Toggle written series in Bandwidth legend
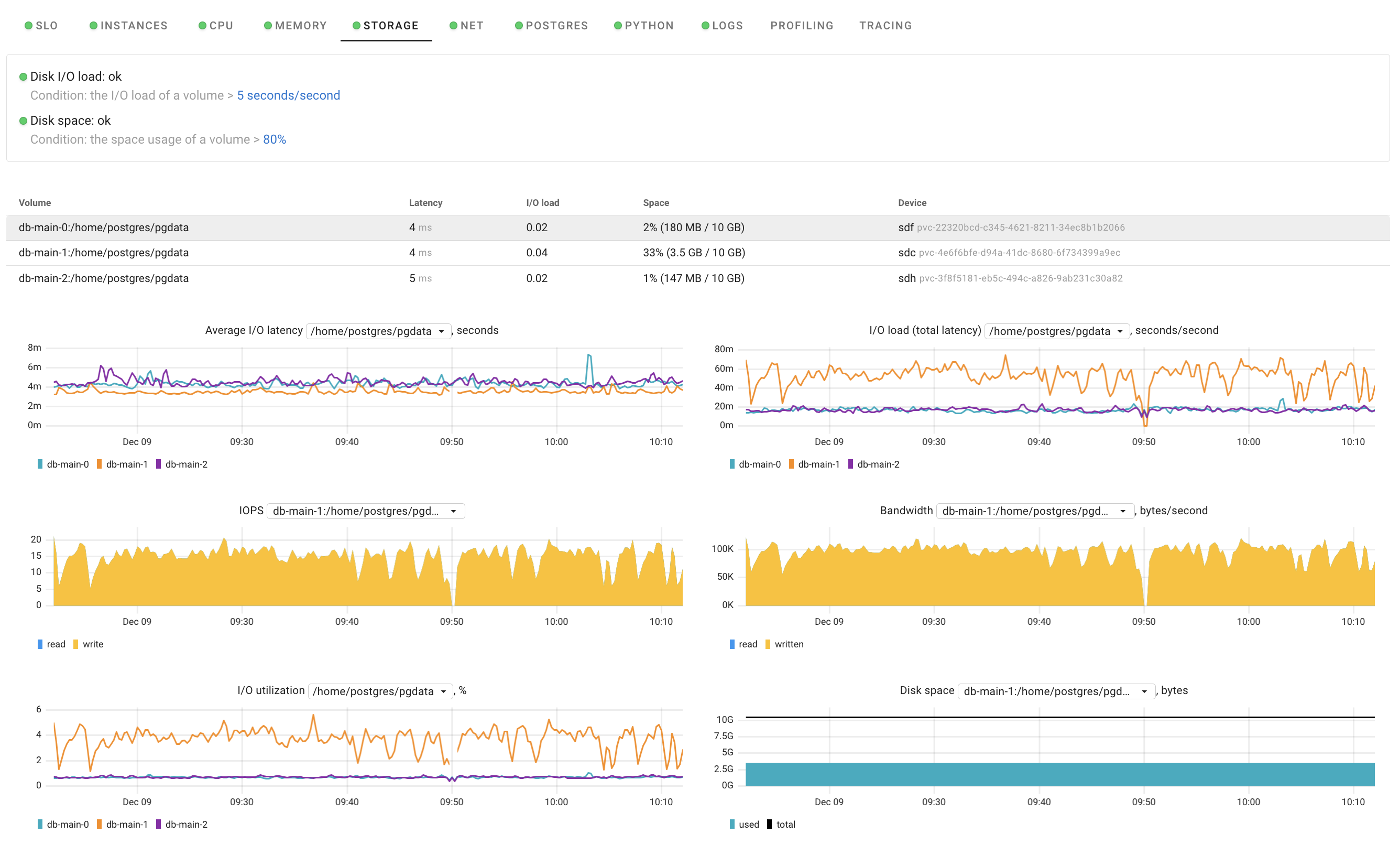 (785, 644)
